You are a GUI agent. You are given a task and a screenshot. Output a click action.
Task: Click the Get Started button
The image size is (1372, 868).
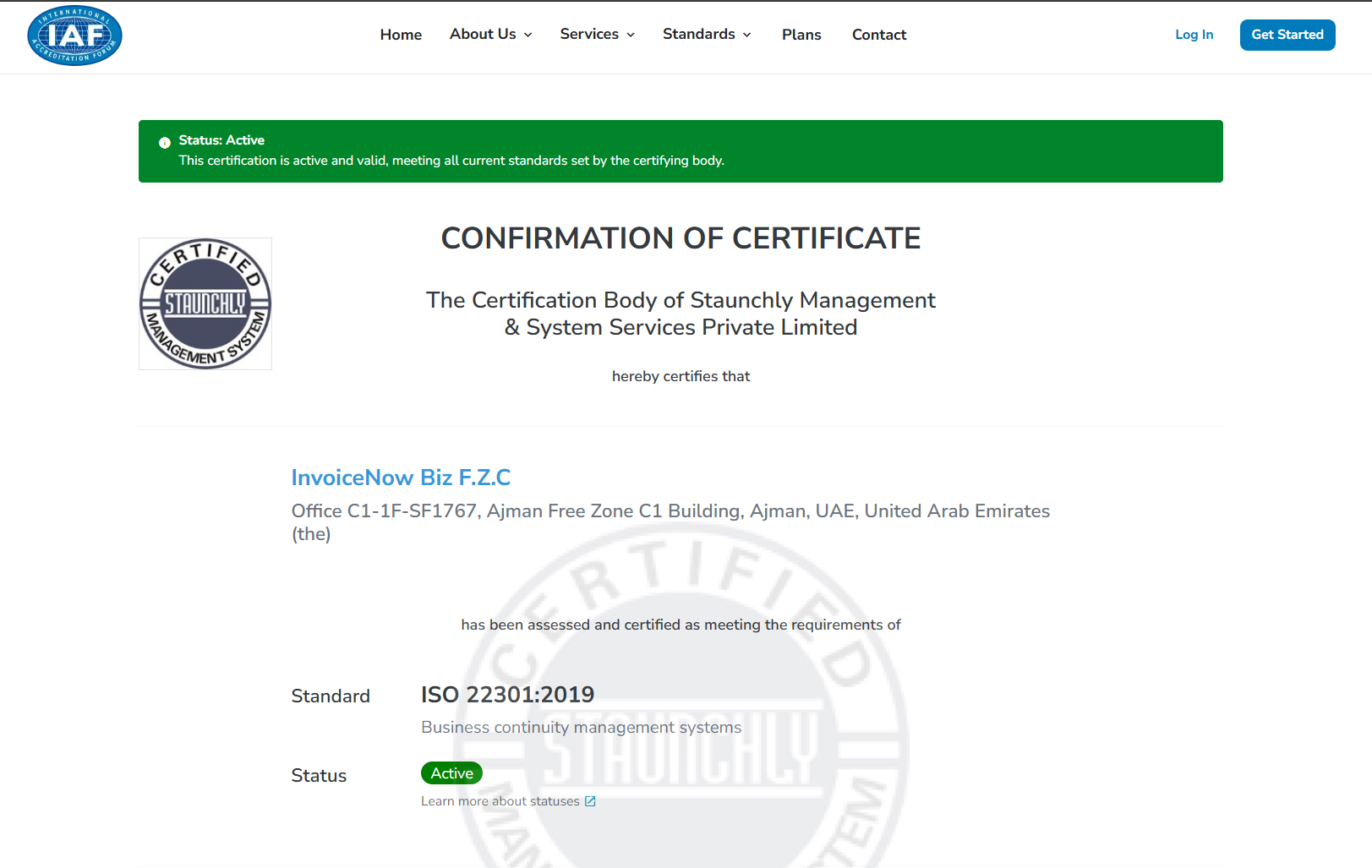[1287, 35]
